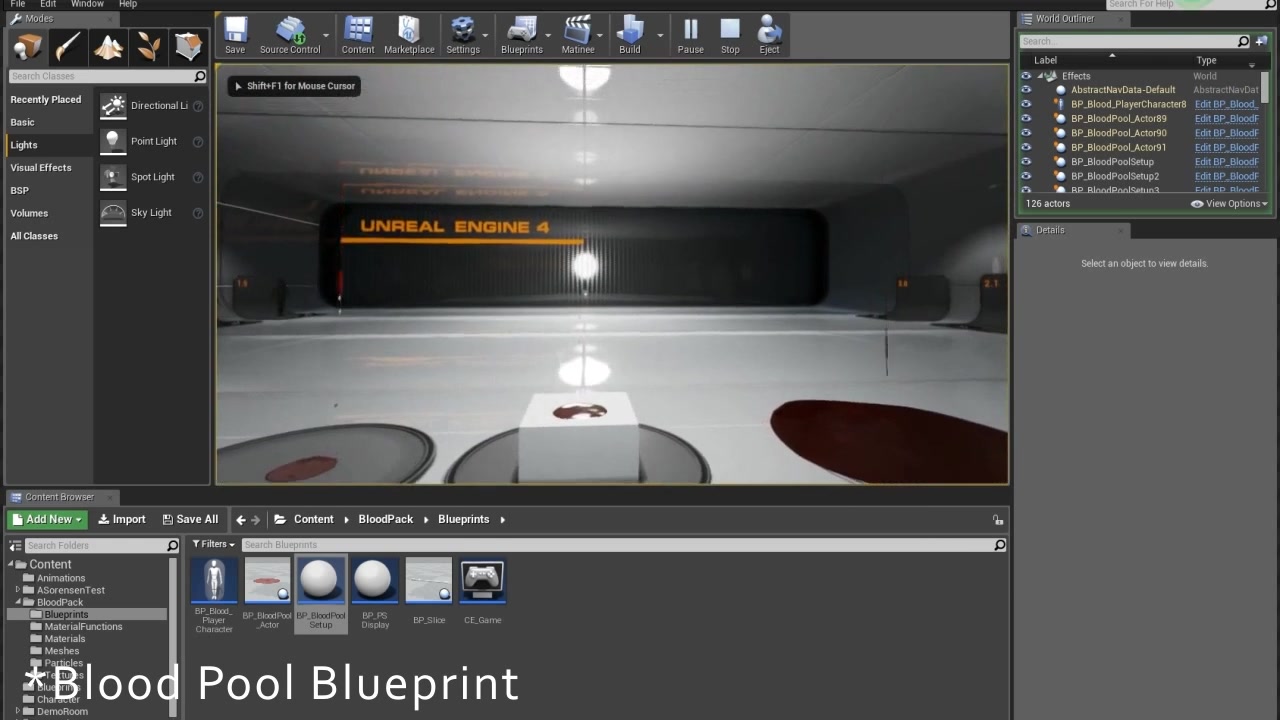Open the View Options dropdown

click(x=1229, y=204)
